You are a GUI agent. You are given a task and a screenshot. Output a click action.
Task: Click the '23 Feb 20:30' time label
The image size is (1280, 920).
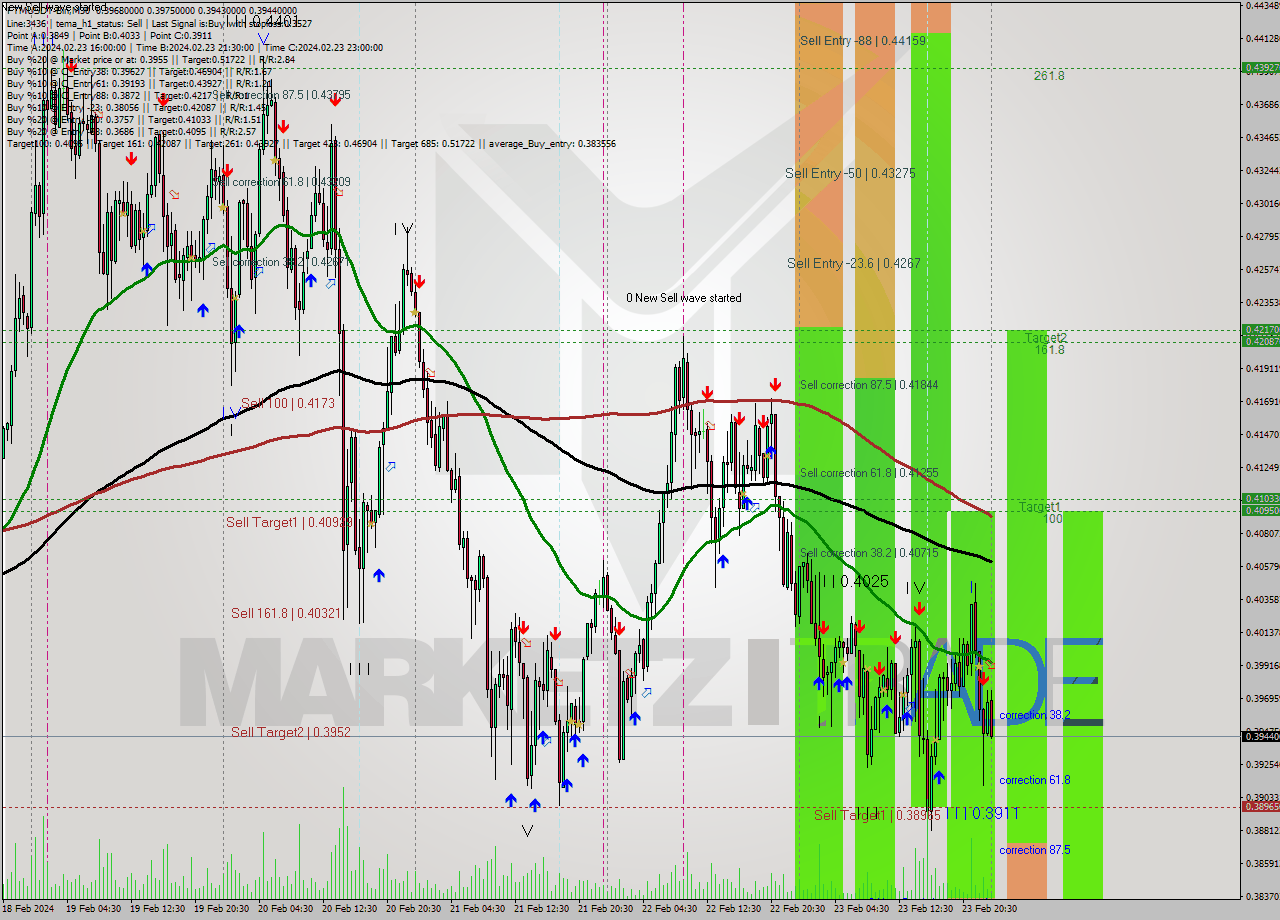tap(990, 909)
